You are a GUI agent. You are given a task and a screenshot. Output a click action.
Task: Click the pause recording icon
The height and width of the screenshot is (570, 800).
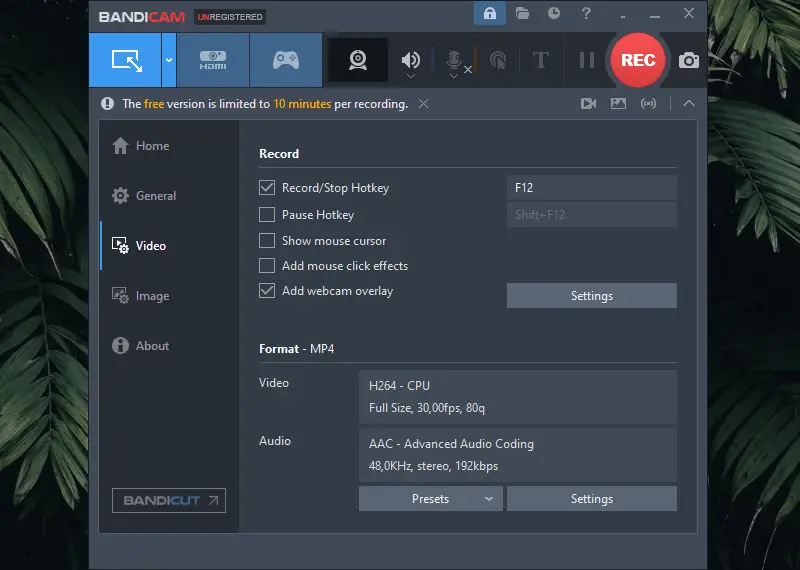coord(587,60)
